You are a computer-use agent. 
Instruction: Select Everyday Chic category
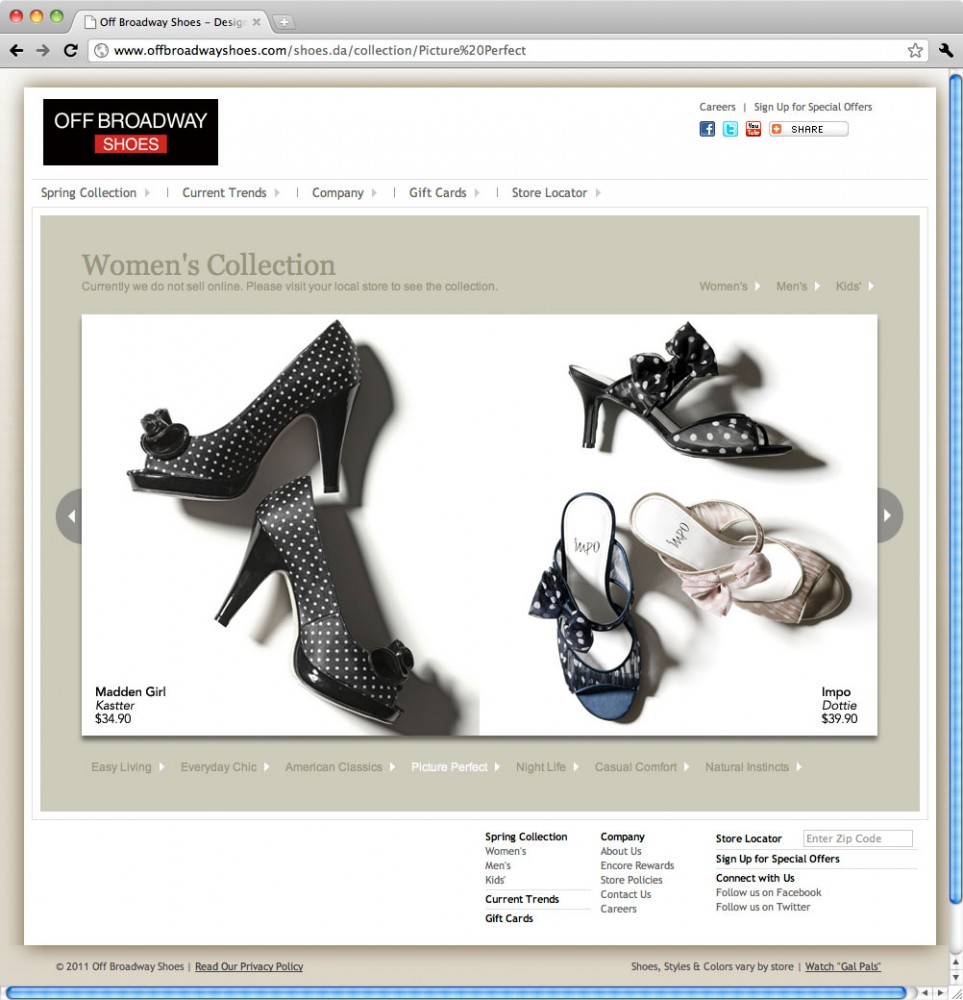pos(219,767)
